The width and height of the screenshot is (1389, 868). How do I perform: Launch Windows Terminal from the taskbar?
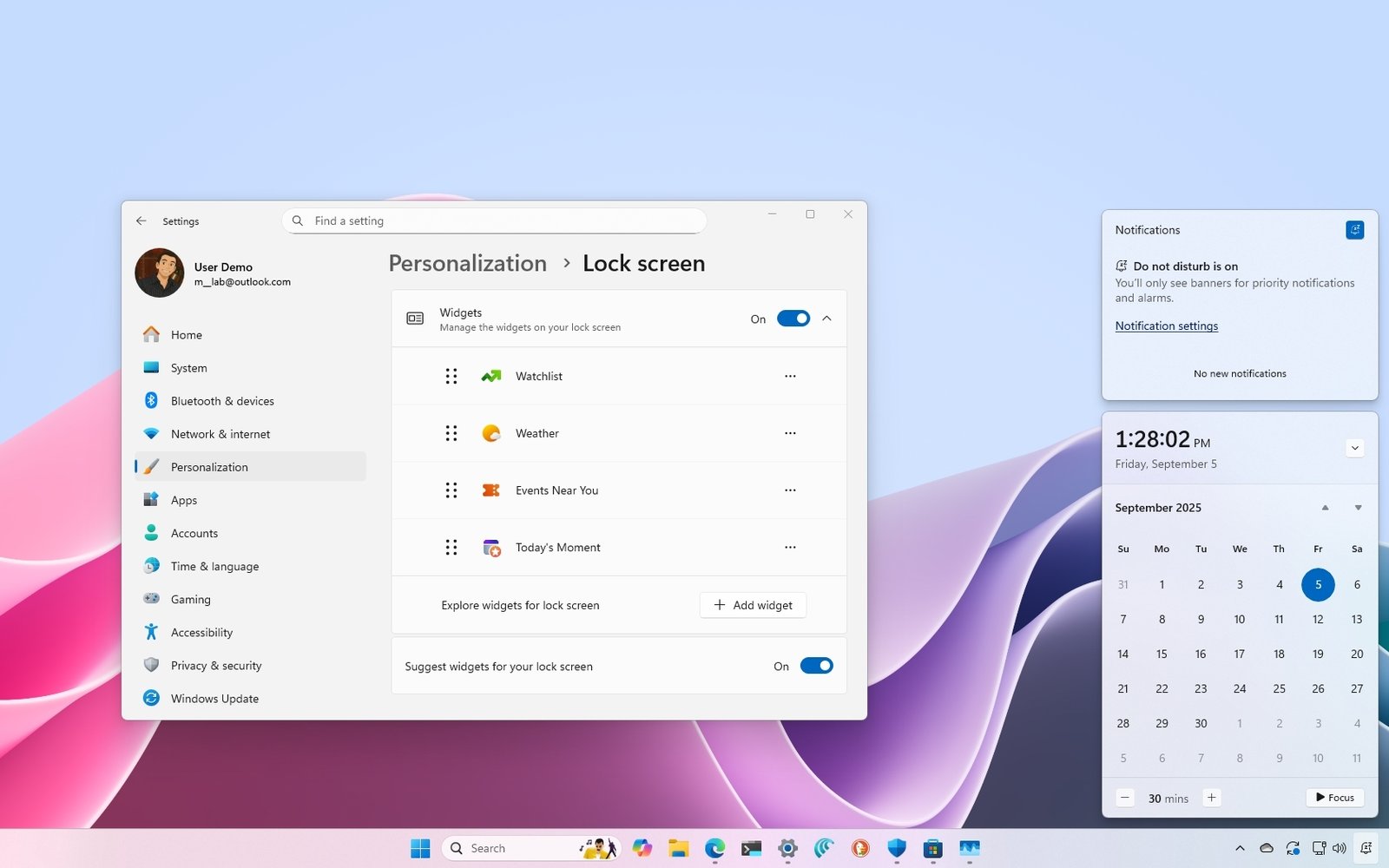click(751, 848)
